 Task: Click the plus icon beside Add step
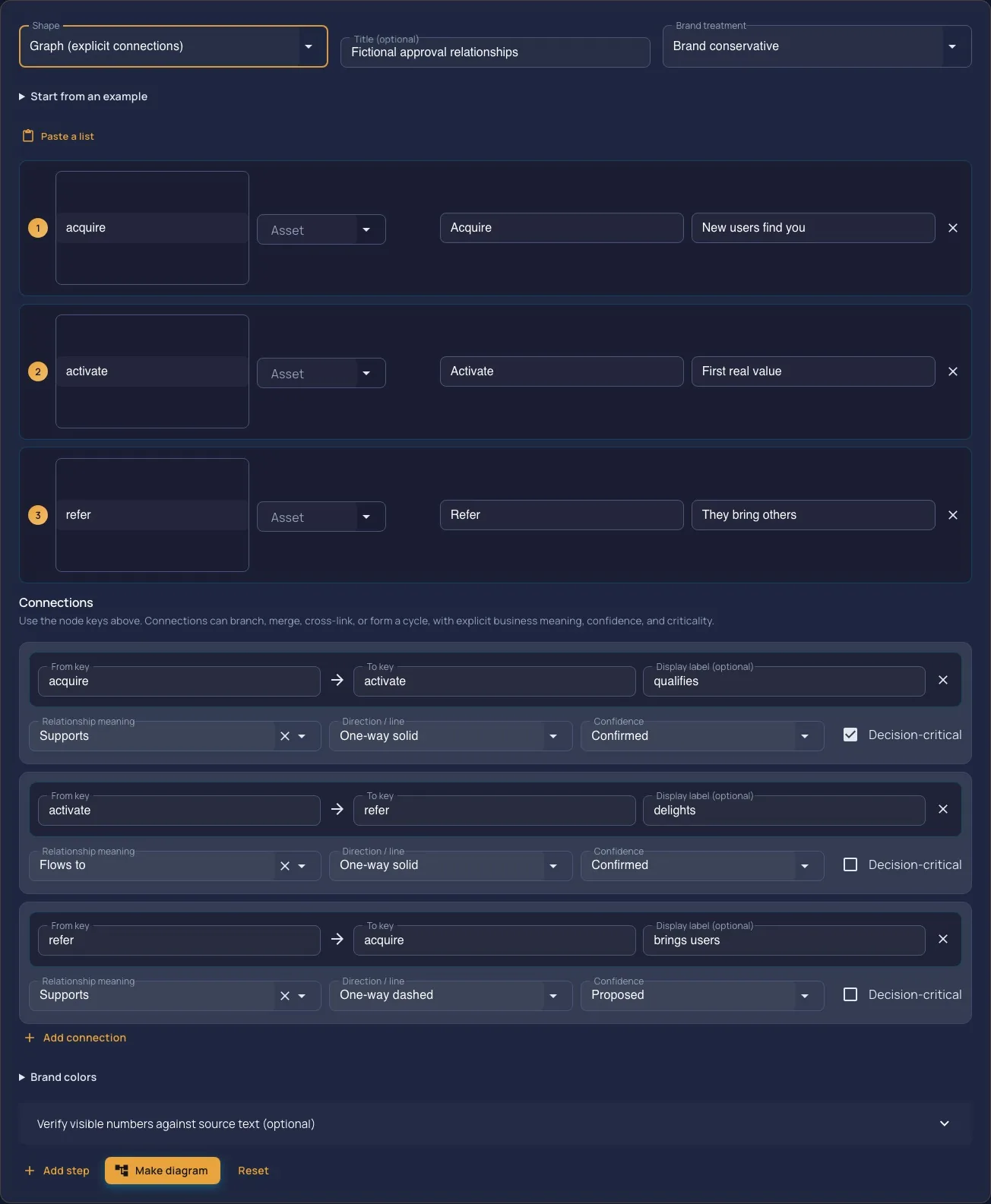(x=30, y=1171)
